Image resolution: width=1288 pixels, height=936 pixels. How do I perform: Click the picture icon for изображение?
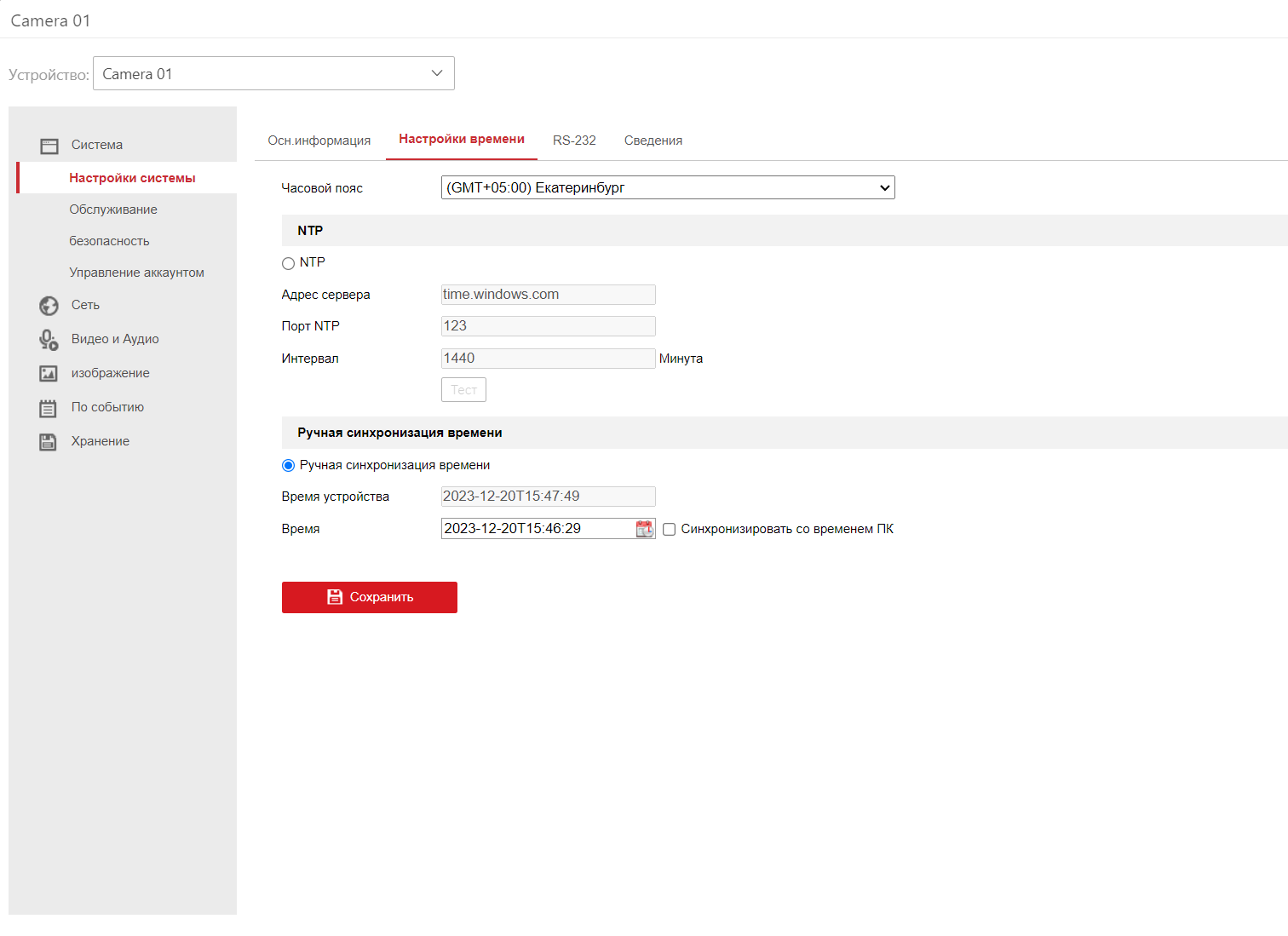pyautogui.click(x=49, y=374)
